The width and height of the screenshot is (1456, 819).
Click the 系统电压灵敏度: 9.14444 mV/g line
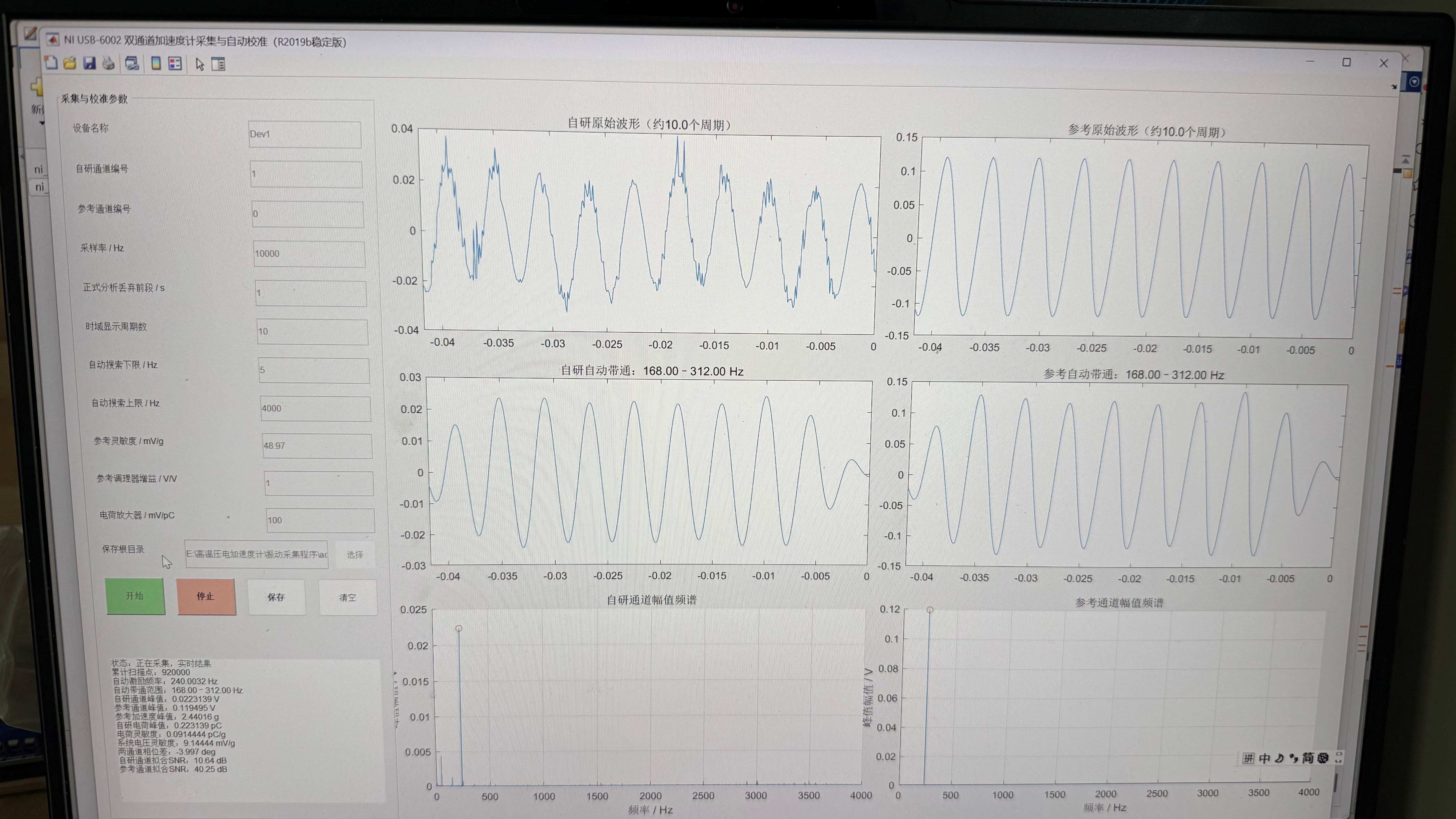pos(176,743)
